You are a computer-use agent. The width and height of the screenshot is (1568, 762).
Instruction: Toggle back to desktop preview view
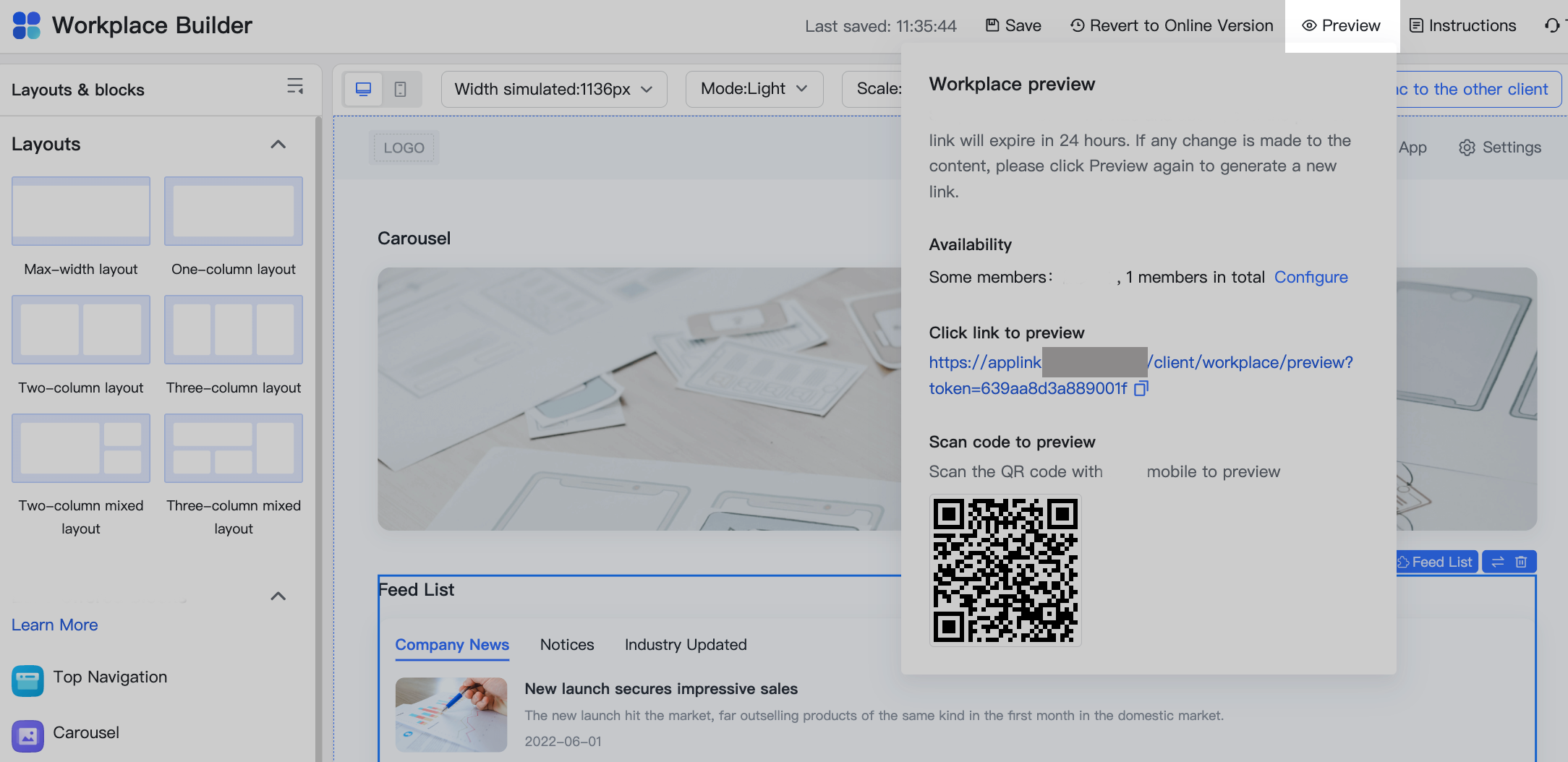tap(363, 89)
